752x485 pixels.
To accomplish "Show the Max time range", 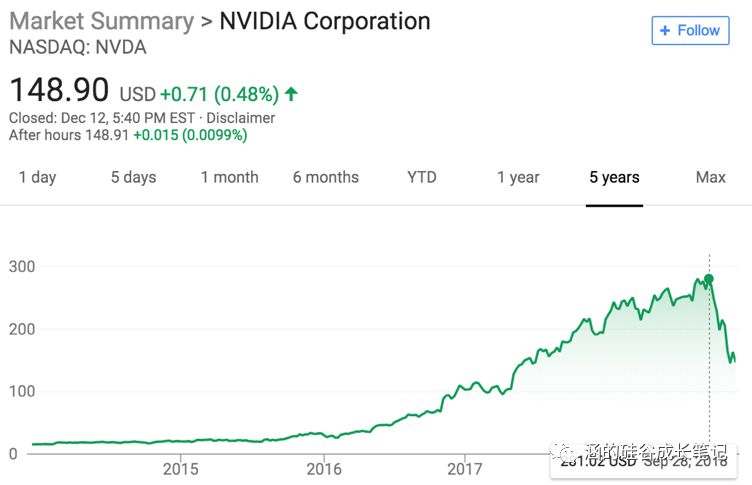I will pyautogui.click(x=710, y=177).
